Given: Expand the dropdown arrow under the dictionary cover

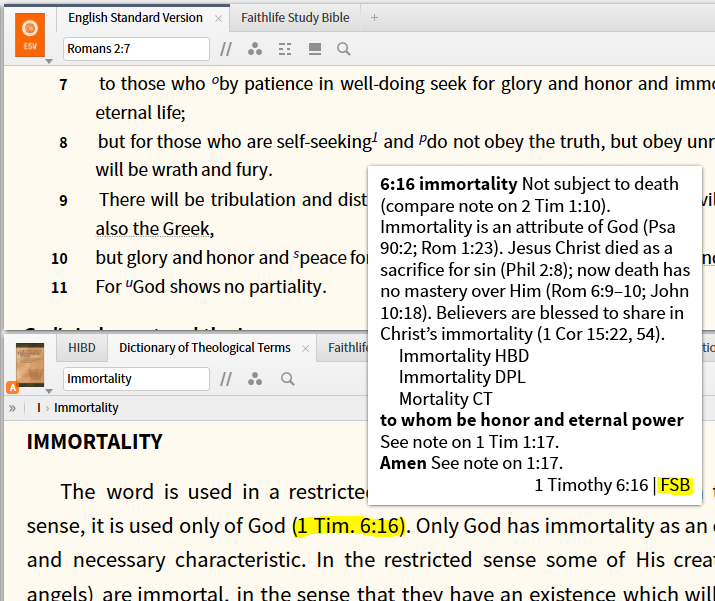Looking at the screenshot, I should [49, 390].
